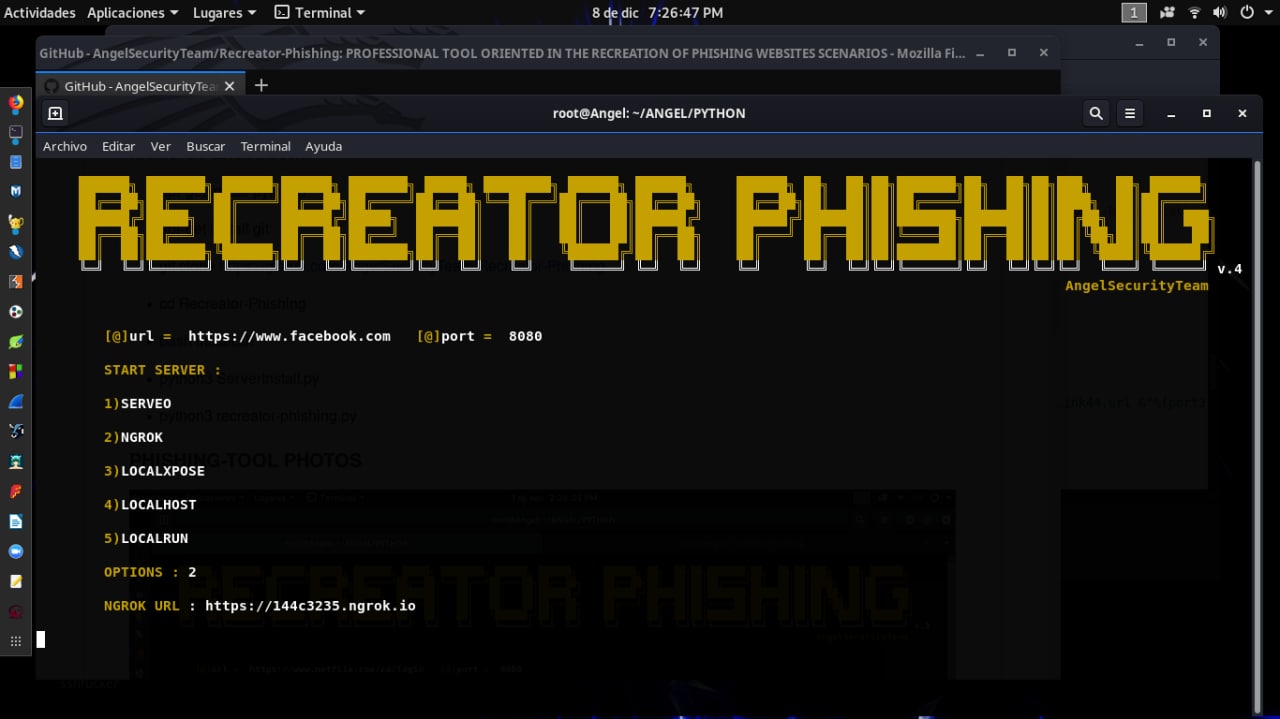The image size is (1280, 719).
Task: Open the Terminal app menu in top bar
Action: point(320,13)
